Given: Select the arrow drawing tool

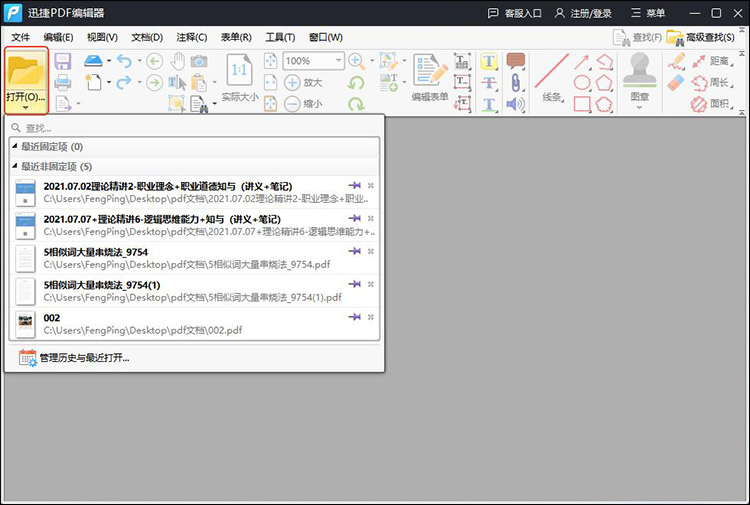Looking at the screenshot, I should click(582, 62).
